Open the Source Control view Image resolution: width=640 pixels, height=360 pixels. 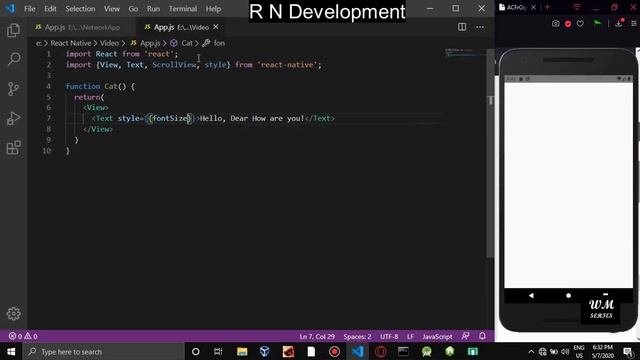click(x=13, y=89)
